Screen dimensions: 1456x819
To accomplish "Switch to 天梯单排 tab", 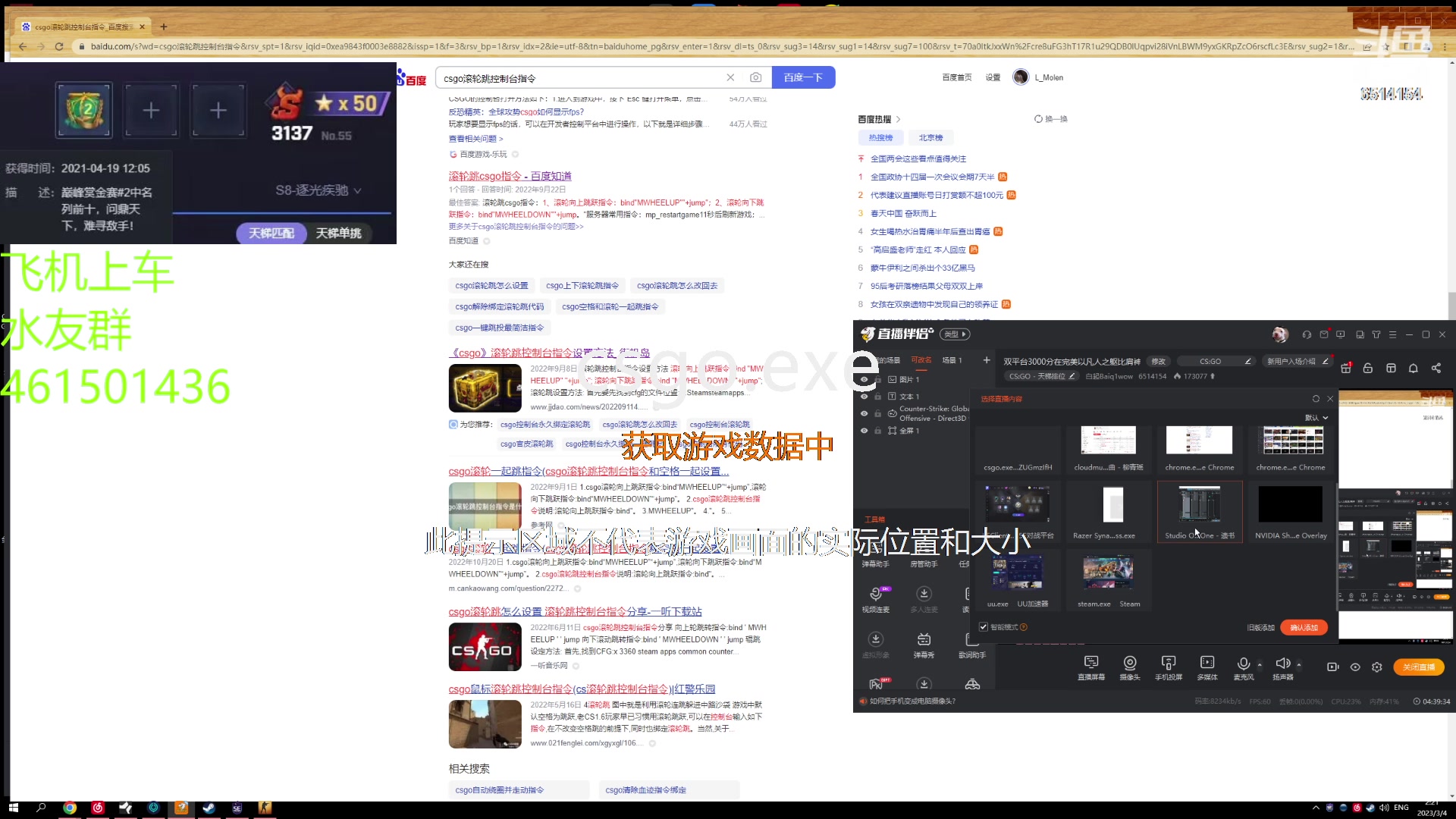I will click(x=339, y=233).
